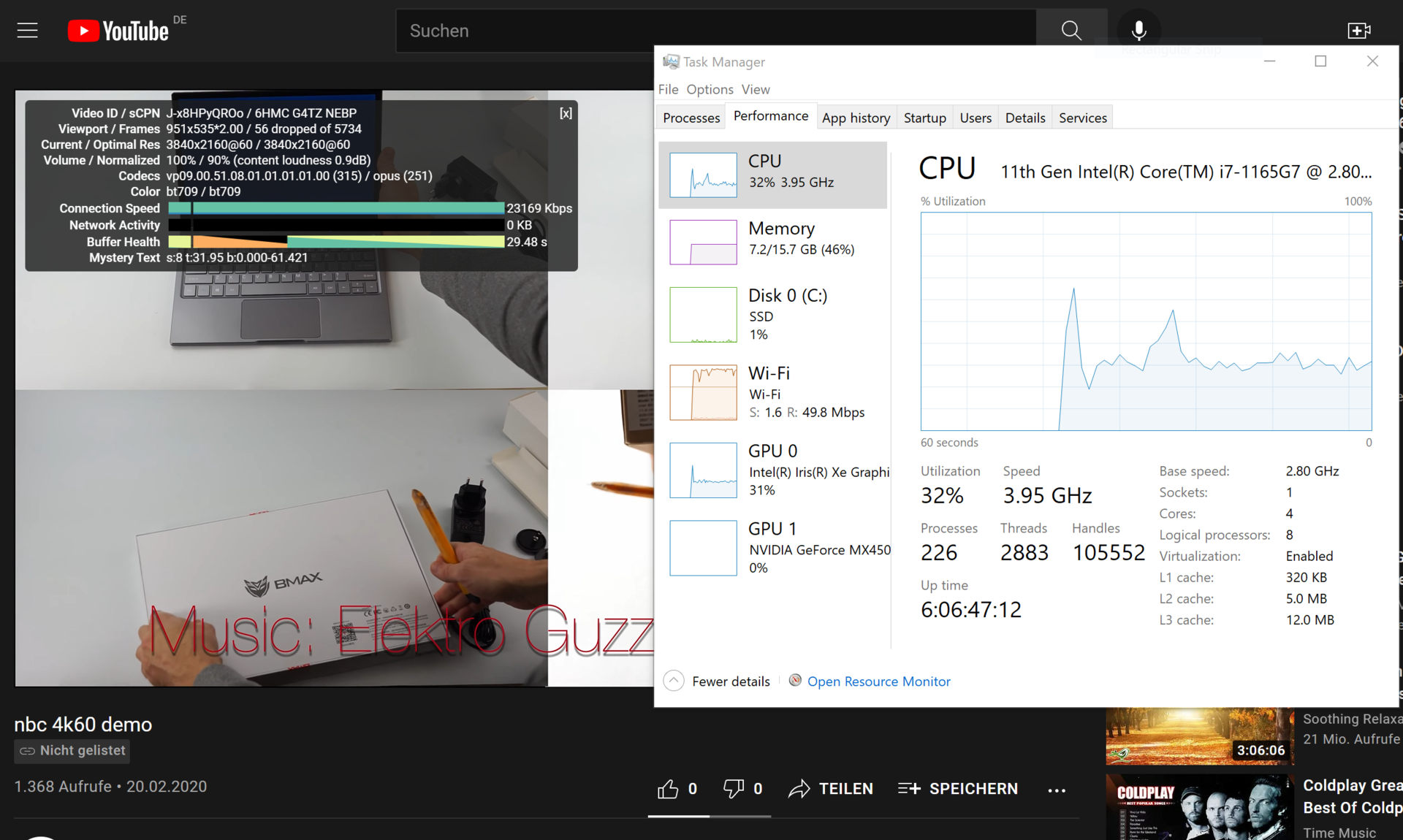1403x840 pixels.
Task: Click the Nicht gelistet unlisted badge
Action: click(x=72, y=750)
